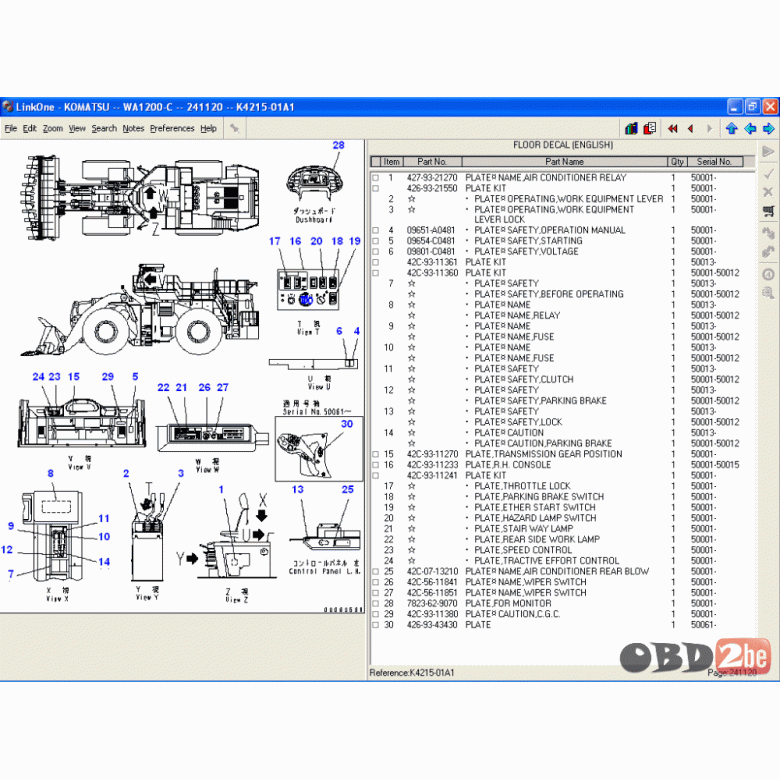Click the icon directly below the shopping cart
This screenshot has width=780, height=780.
768,232
